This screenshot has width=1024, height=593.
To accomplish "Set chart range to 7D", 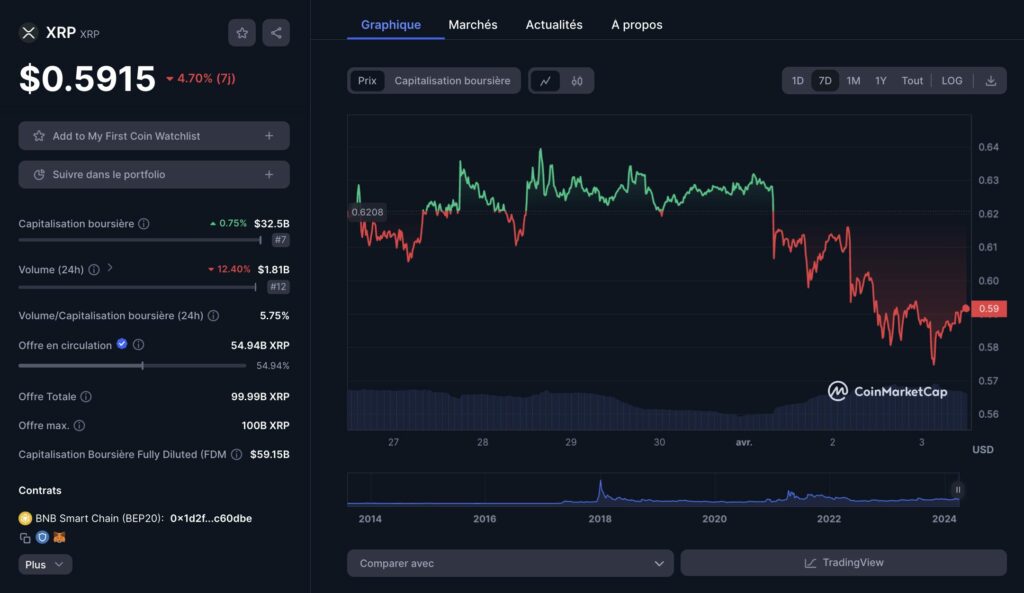I will 825,81.
